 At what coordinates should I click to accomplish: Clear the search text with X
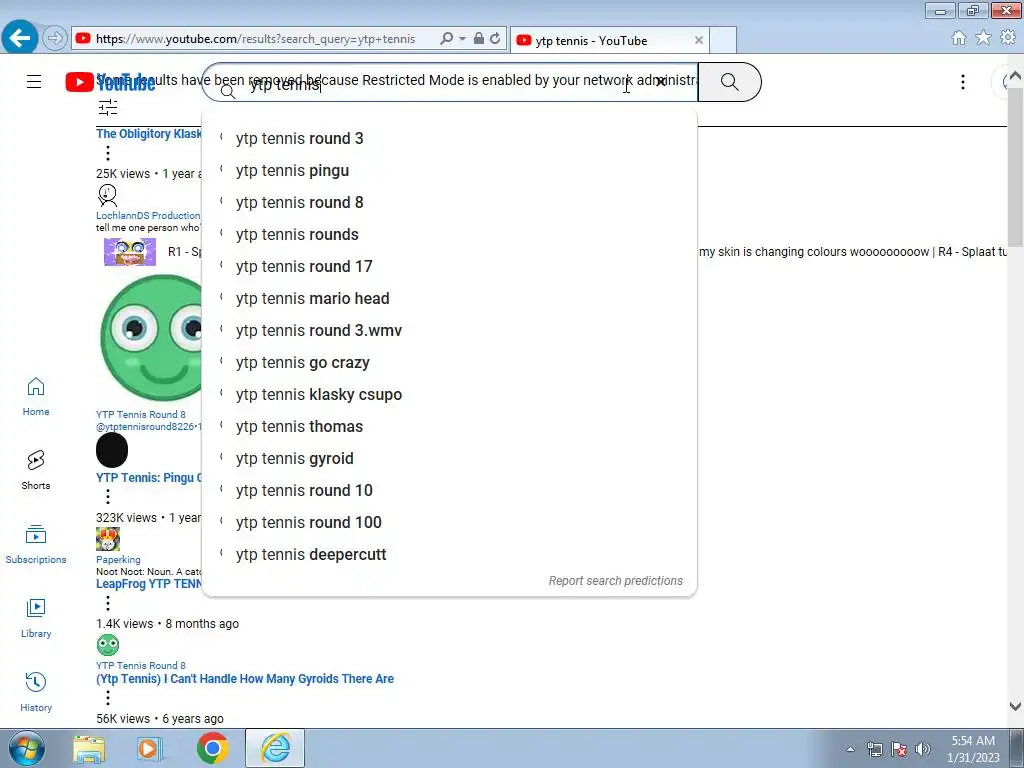click(x=661, y=82)
